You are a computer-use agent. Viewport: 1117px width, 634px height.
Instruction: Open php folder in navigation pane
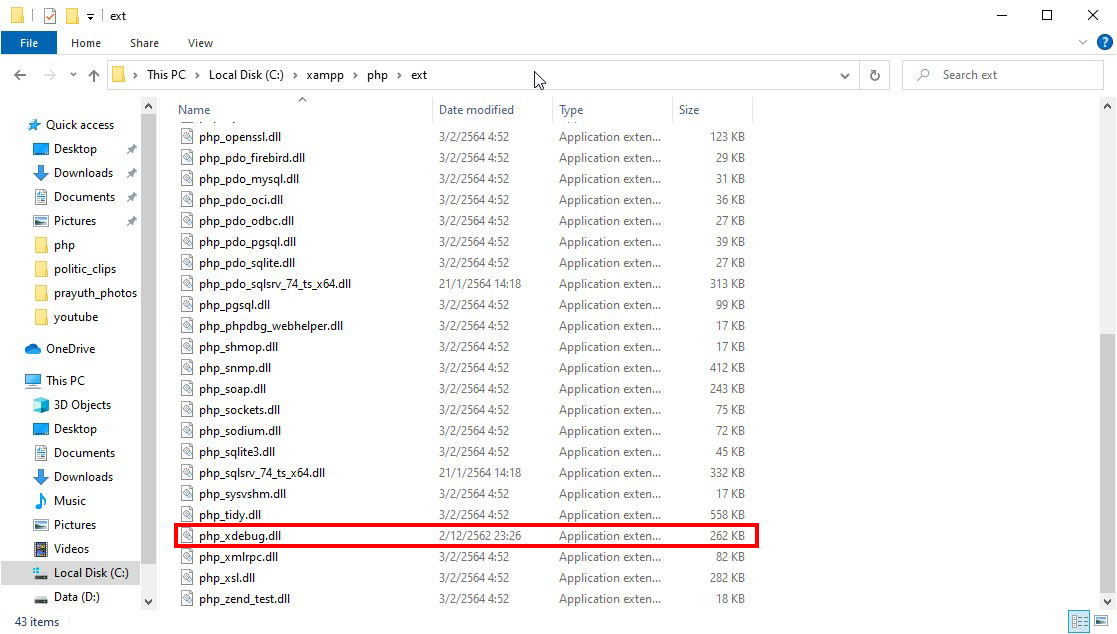click(x=64, y=245)
